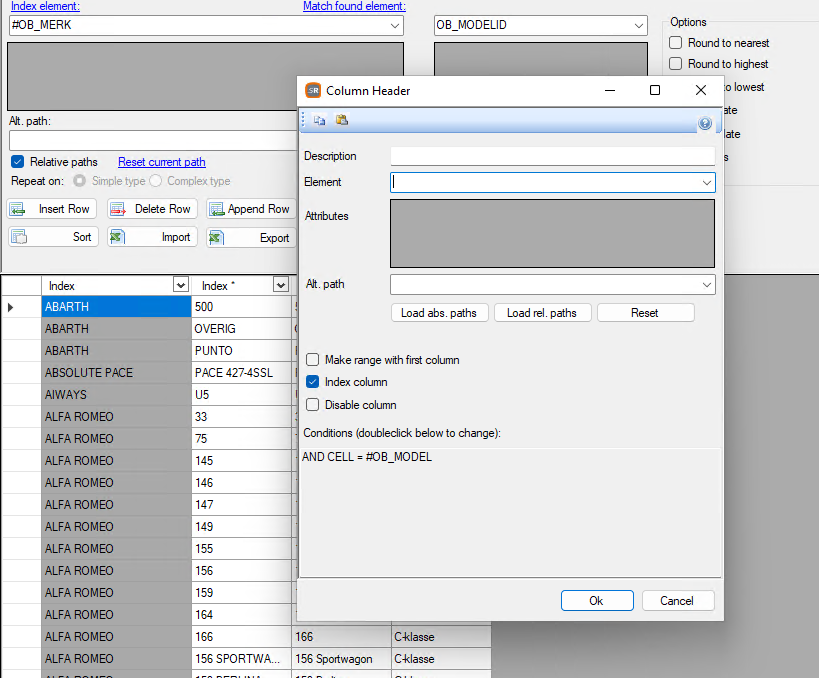This screenshot has width=819, height=678.
Task: Click the Index * cell with value 156
Action: (241, 570)
